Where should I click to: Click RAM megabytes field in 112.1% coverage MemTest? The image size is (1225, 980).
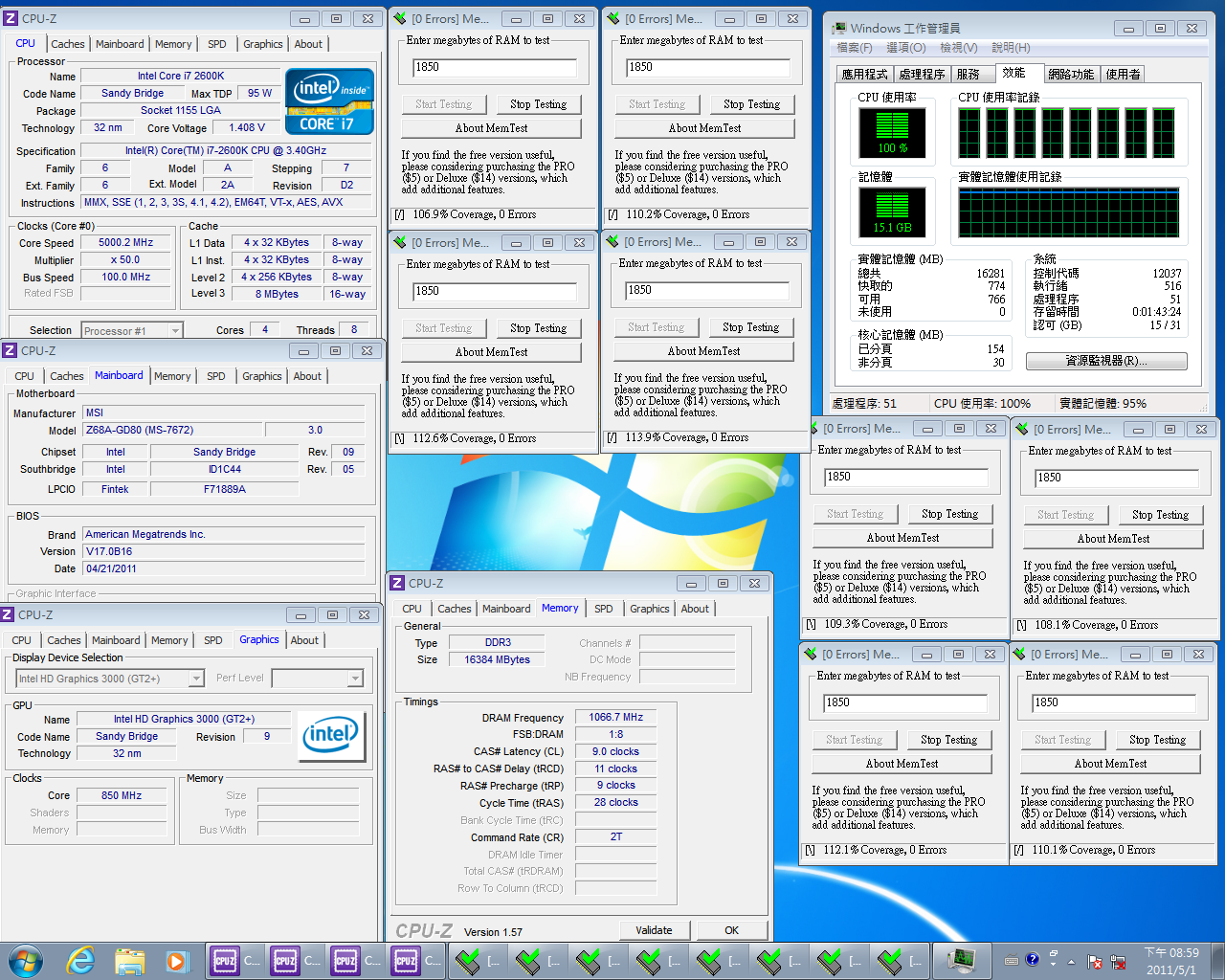click(x=904, y=702)
